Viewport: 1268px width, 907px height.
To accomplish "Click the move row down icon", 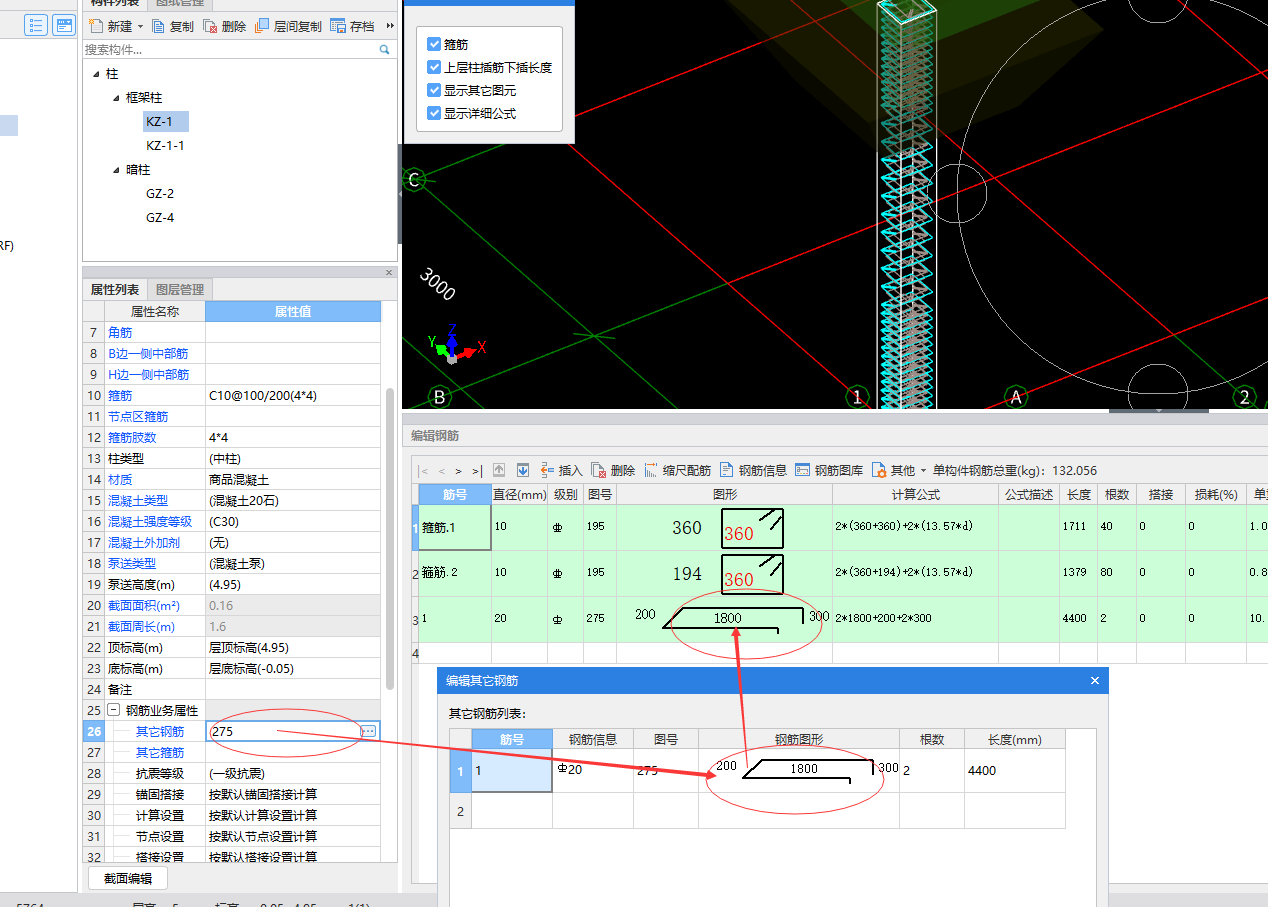I will (x=522, y=470).
